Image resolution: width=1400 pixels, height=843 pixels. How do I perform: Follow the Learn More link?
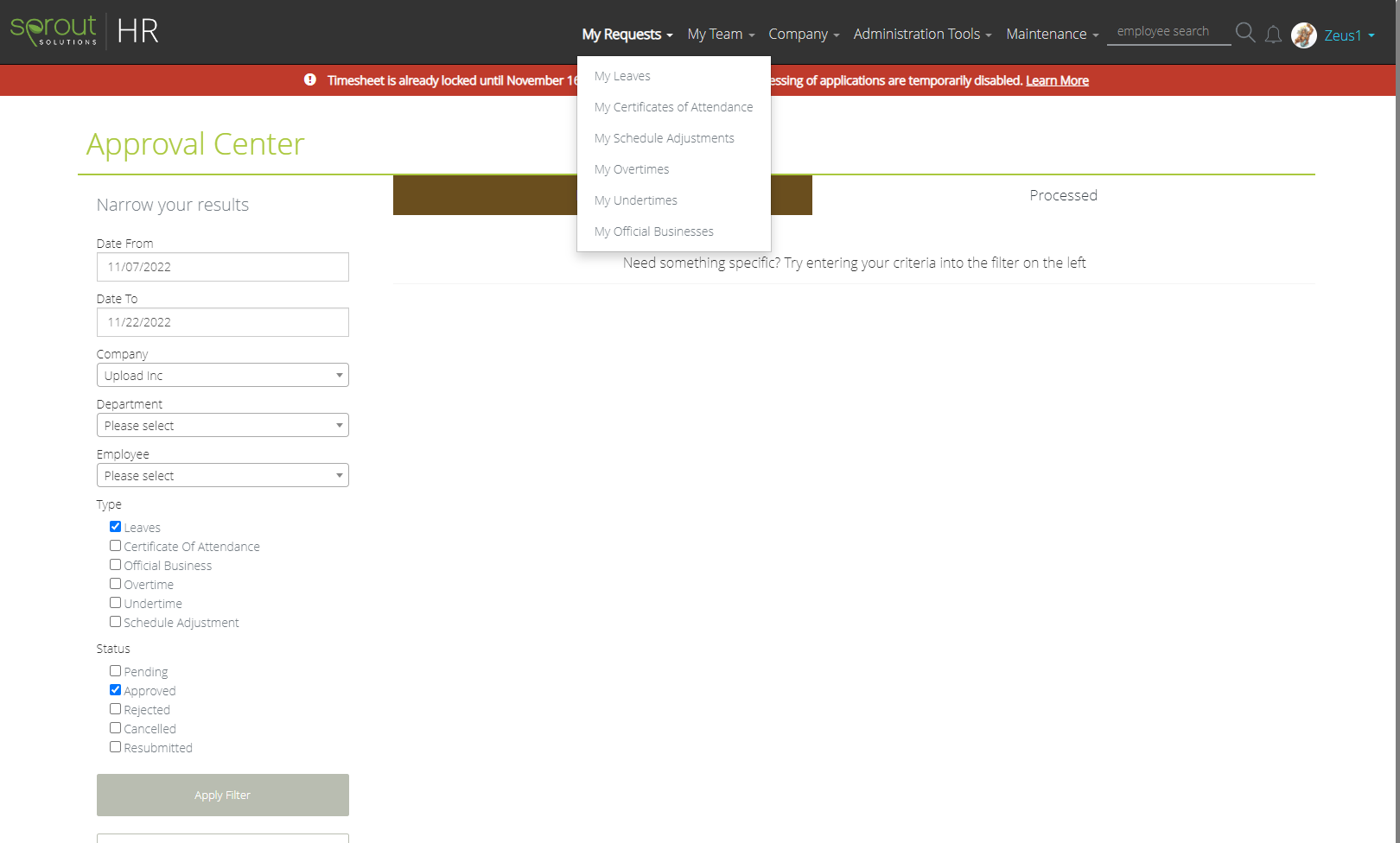(1057, 80)
